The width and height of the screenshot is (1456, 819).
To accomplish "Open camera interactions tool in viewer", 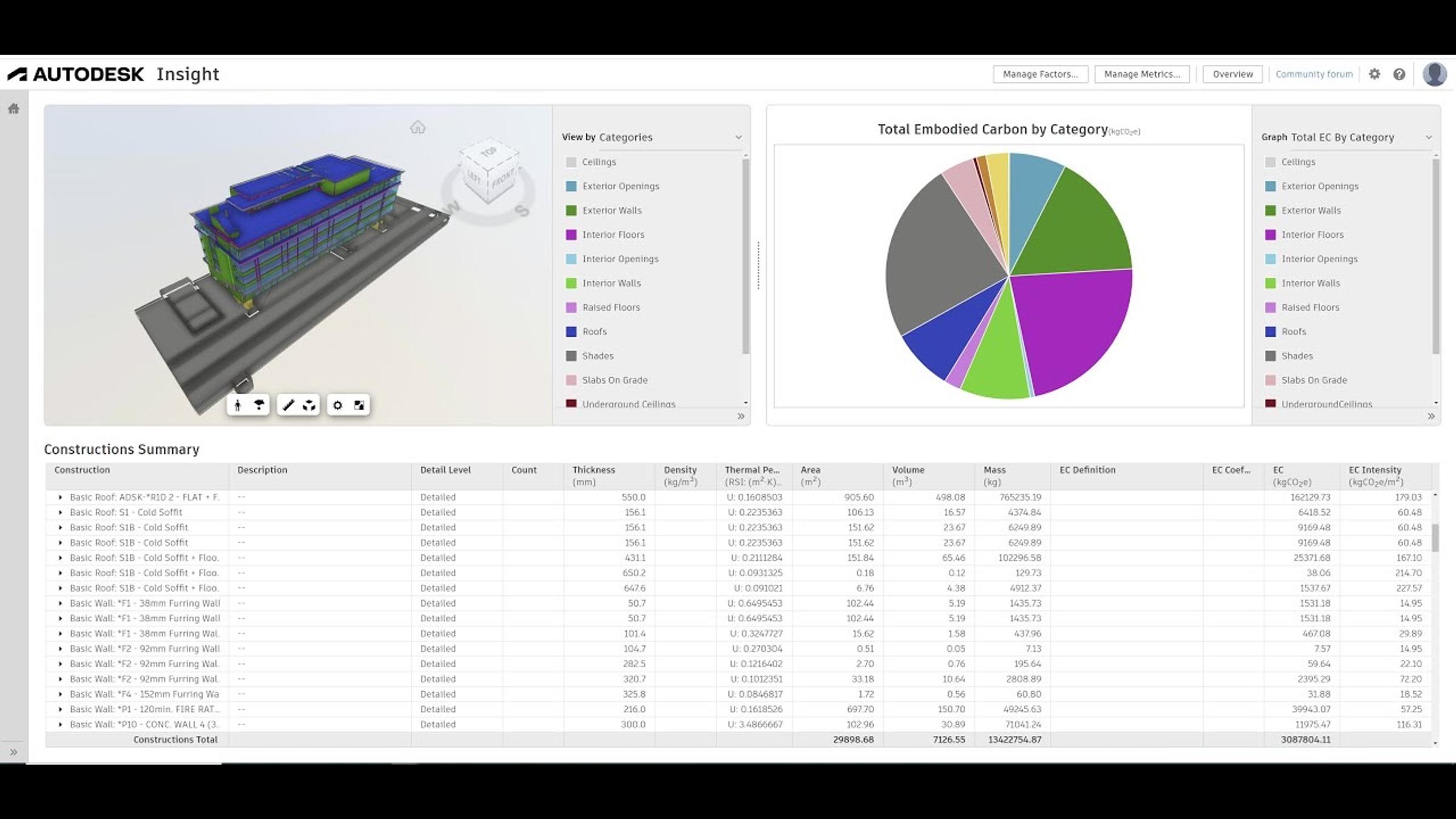I will [259, 405].
